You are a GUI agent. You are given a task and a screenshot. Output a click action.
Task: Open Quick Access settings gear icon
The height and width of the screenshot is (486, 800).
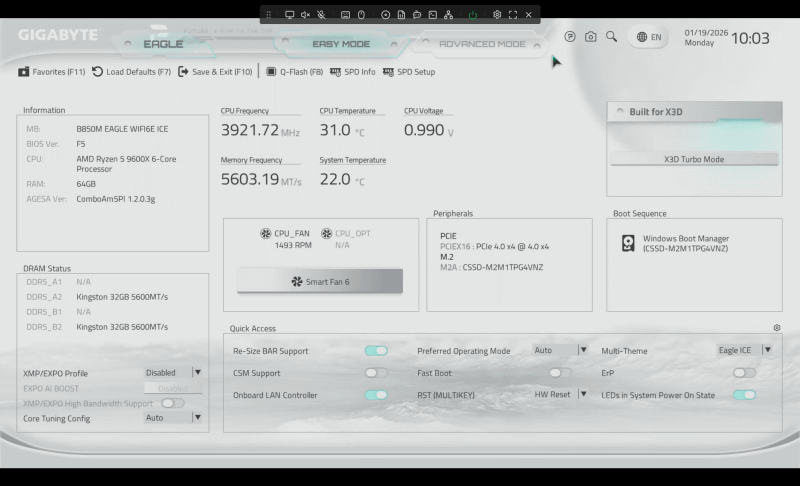[x=777, y=328]
